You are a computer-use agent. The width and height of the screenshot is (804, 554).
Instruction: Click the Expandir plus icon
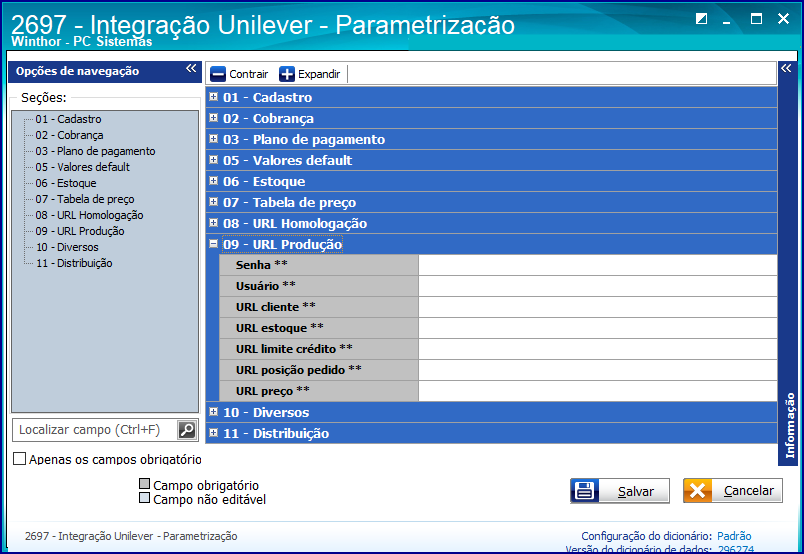pos(287,74)
